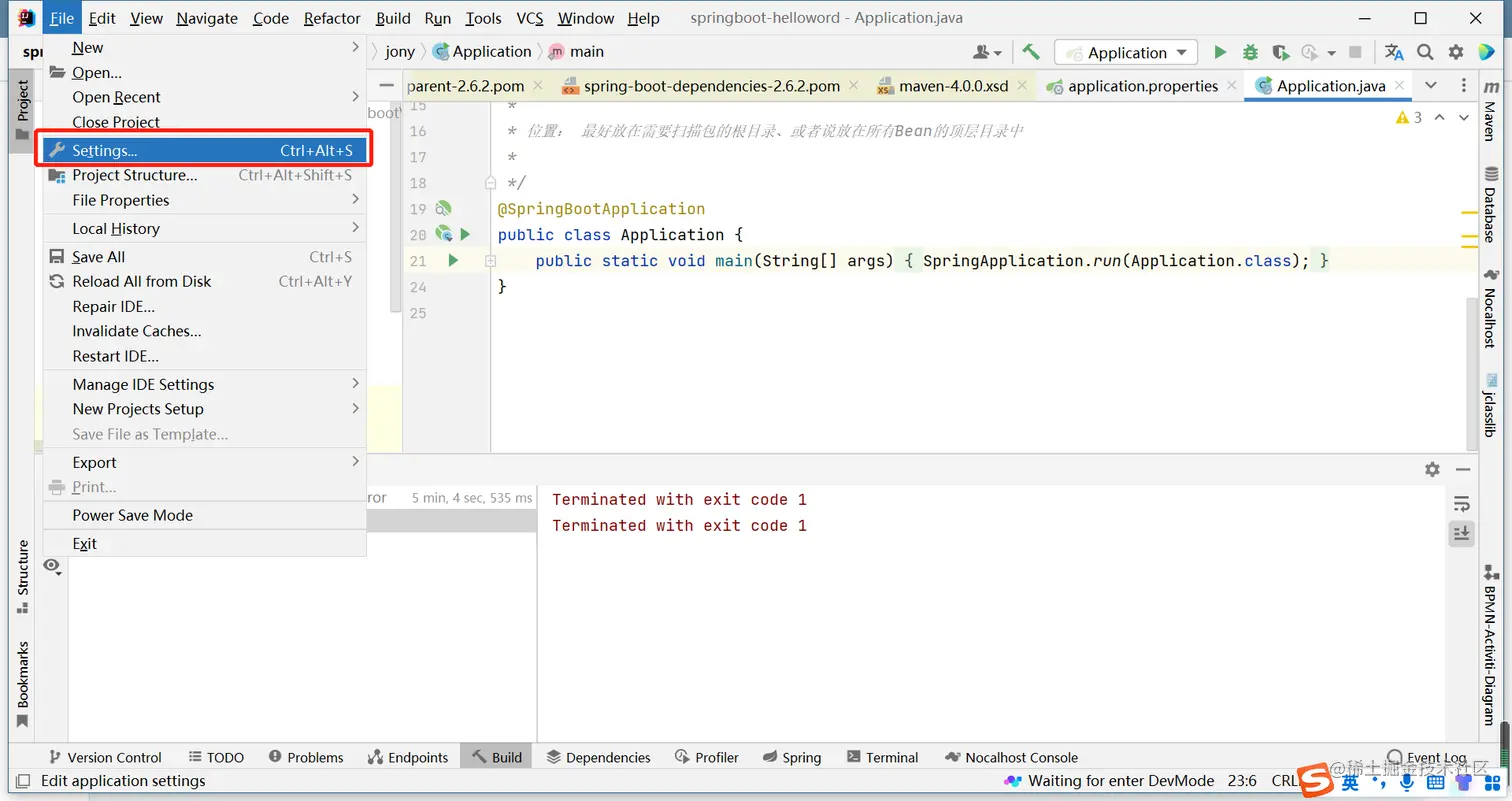Click the eye view options icon in Build panel
The width and height of the screenshot is (1512, 801).
pos(52,567)
